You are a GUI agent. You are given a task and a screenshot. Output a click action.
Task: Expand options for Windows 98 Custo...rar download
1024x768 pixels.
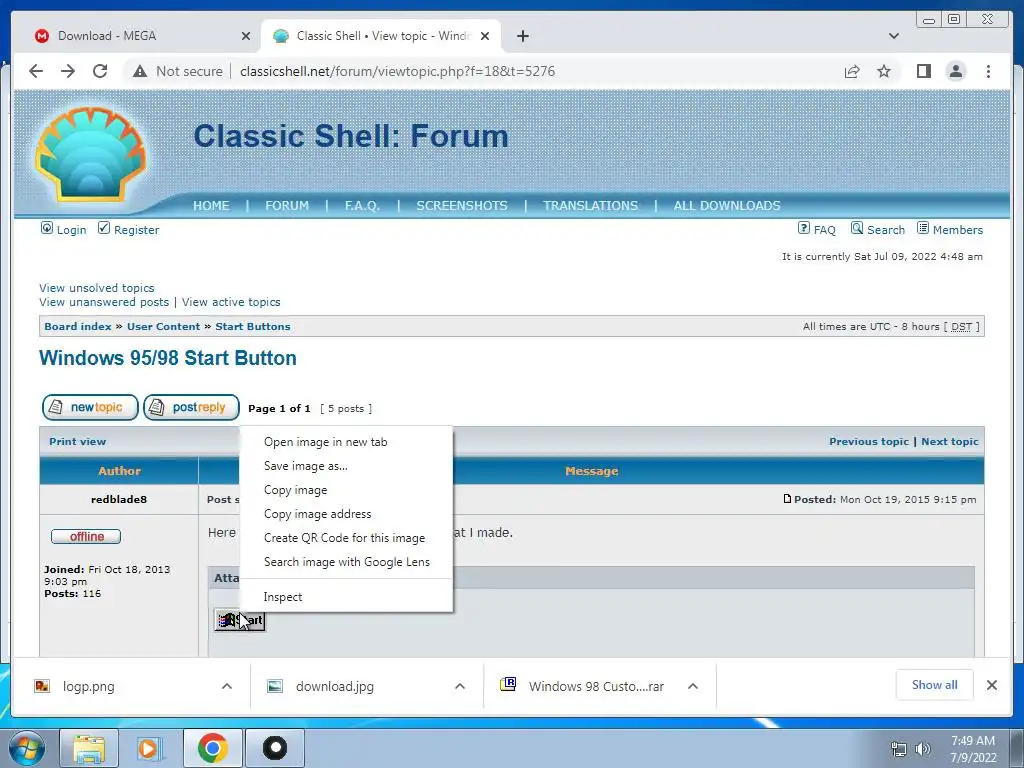point(693,686)
